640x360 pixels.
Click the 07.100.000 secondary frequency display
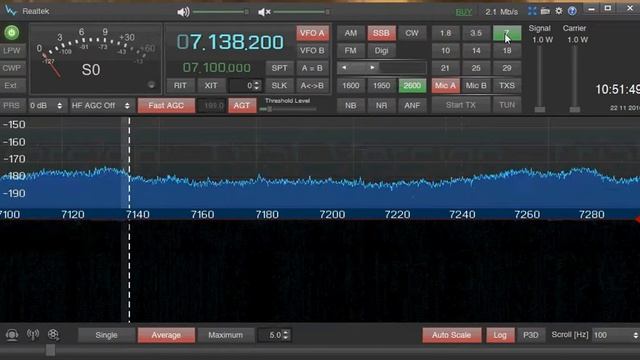click(217, 68)
